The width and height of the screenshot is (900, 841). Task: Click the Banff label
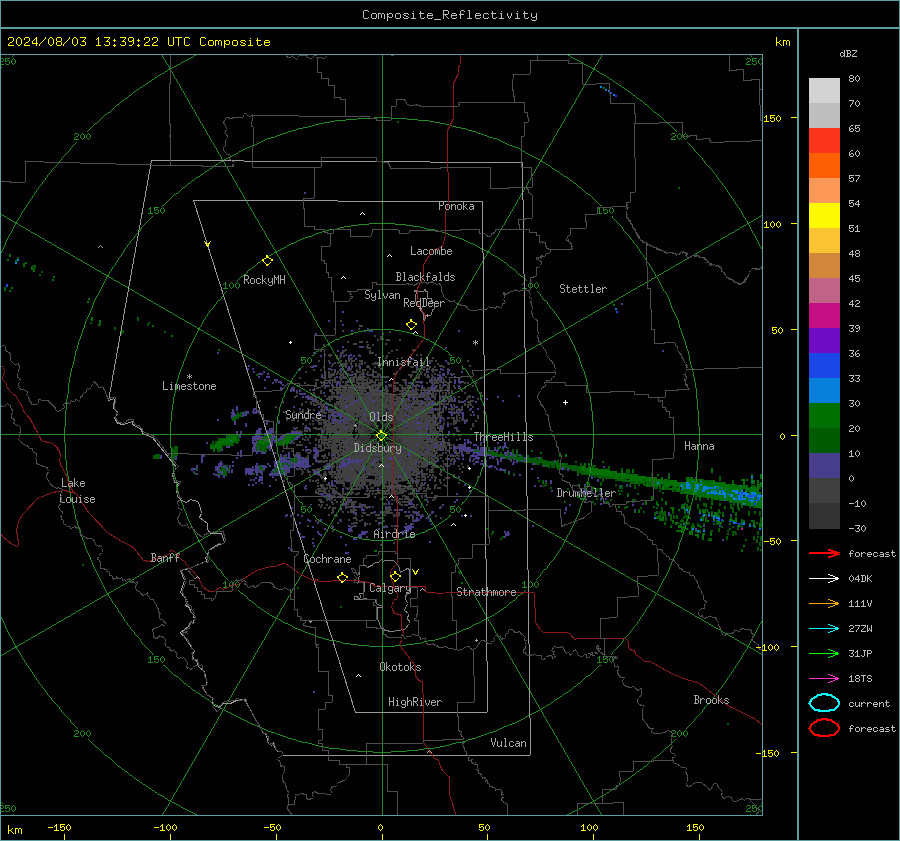(x=165, y=557)
